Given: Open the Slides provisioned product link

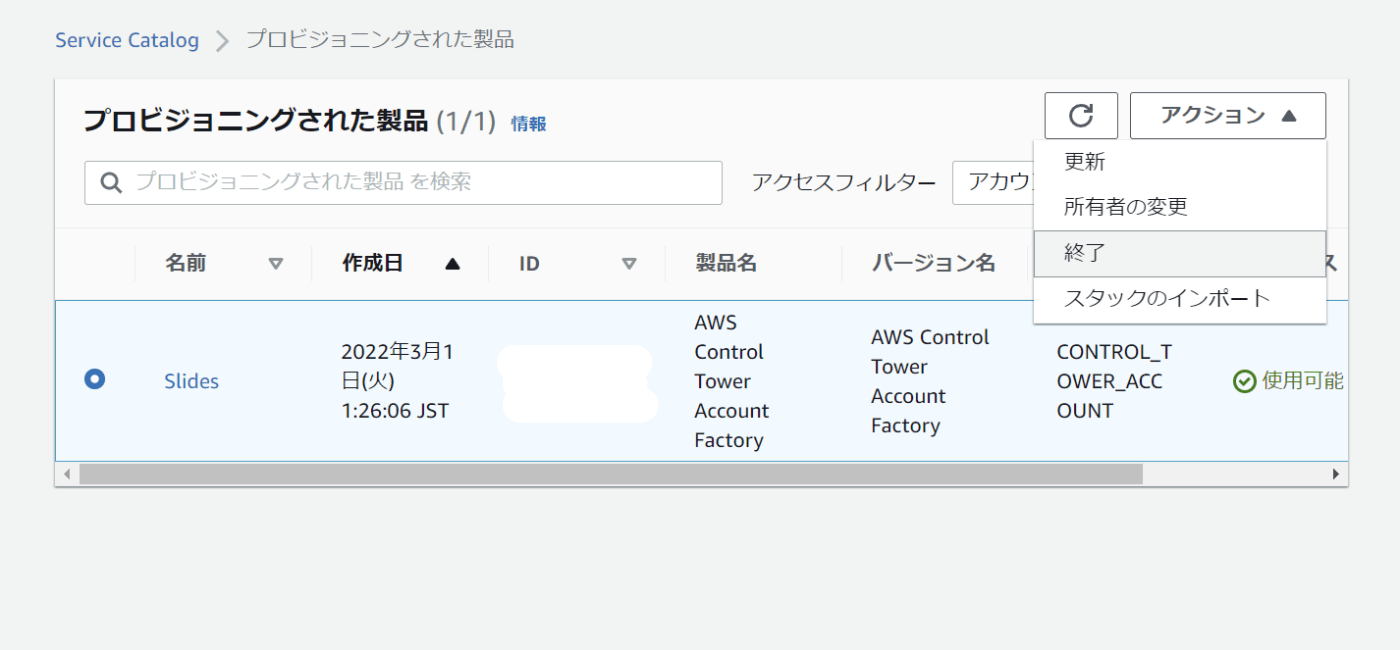Looking at the screenshot, I should pos(191,381).
